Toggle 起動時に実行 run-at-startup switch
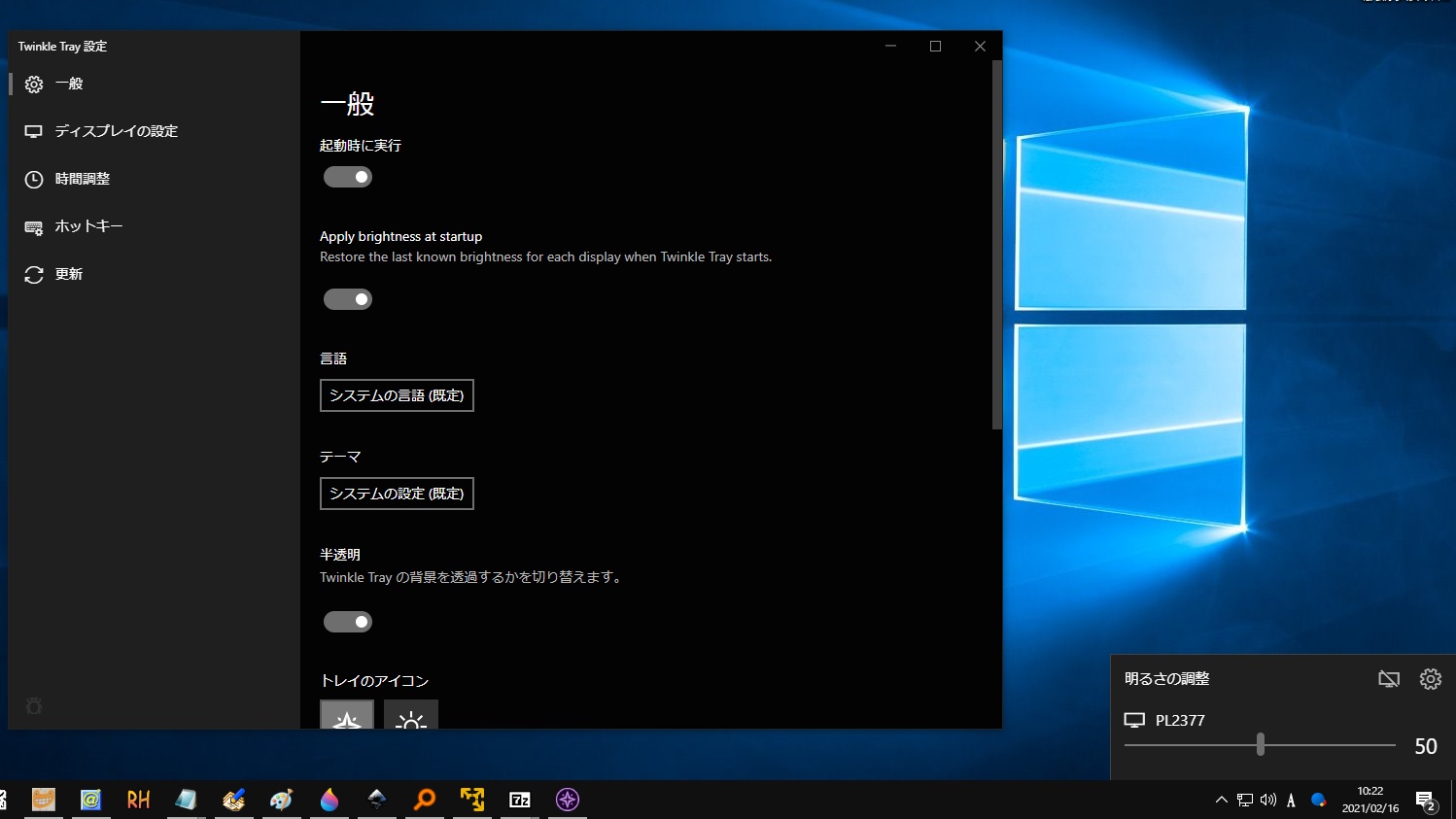 [348, 177]
